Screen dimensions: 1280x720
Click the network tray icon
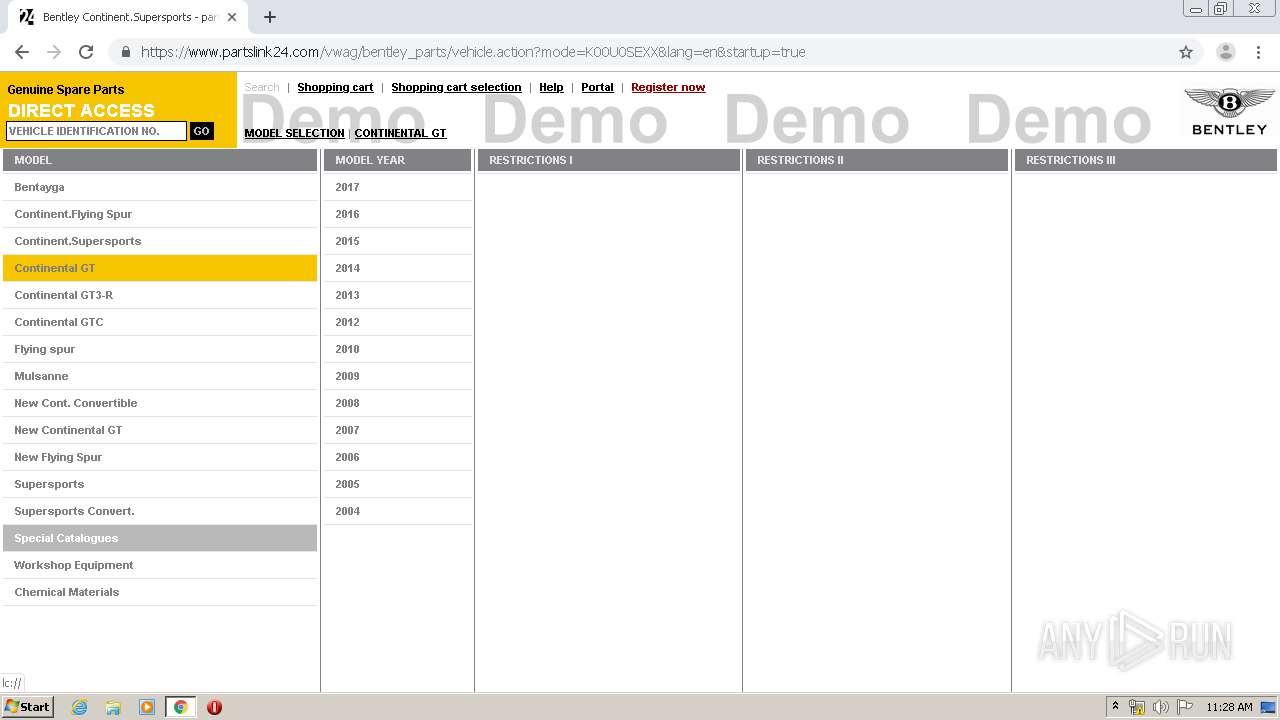click(1137, 707)
